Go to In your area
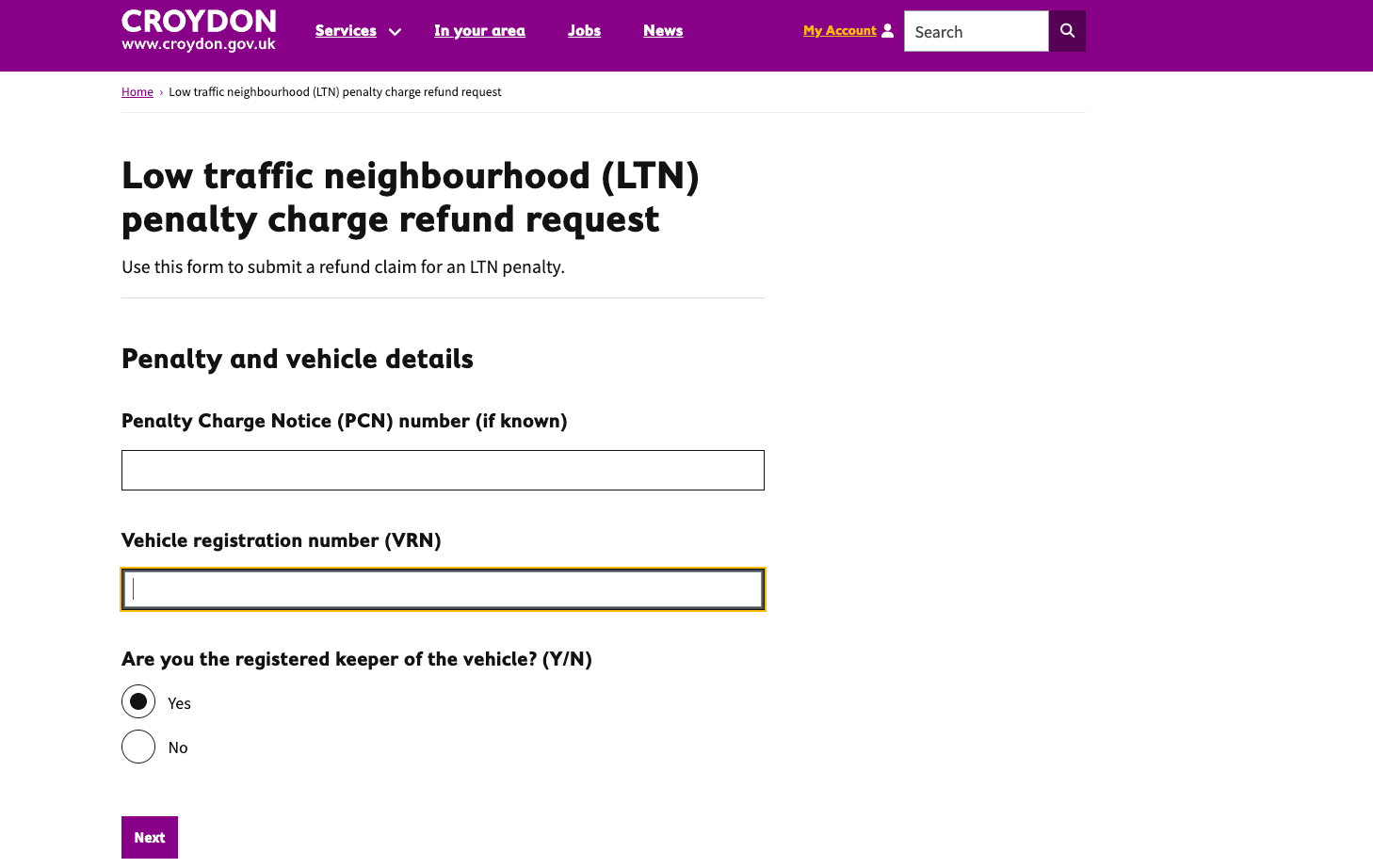 point(479,31)
